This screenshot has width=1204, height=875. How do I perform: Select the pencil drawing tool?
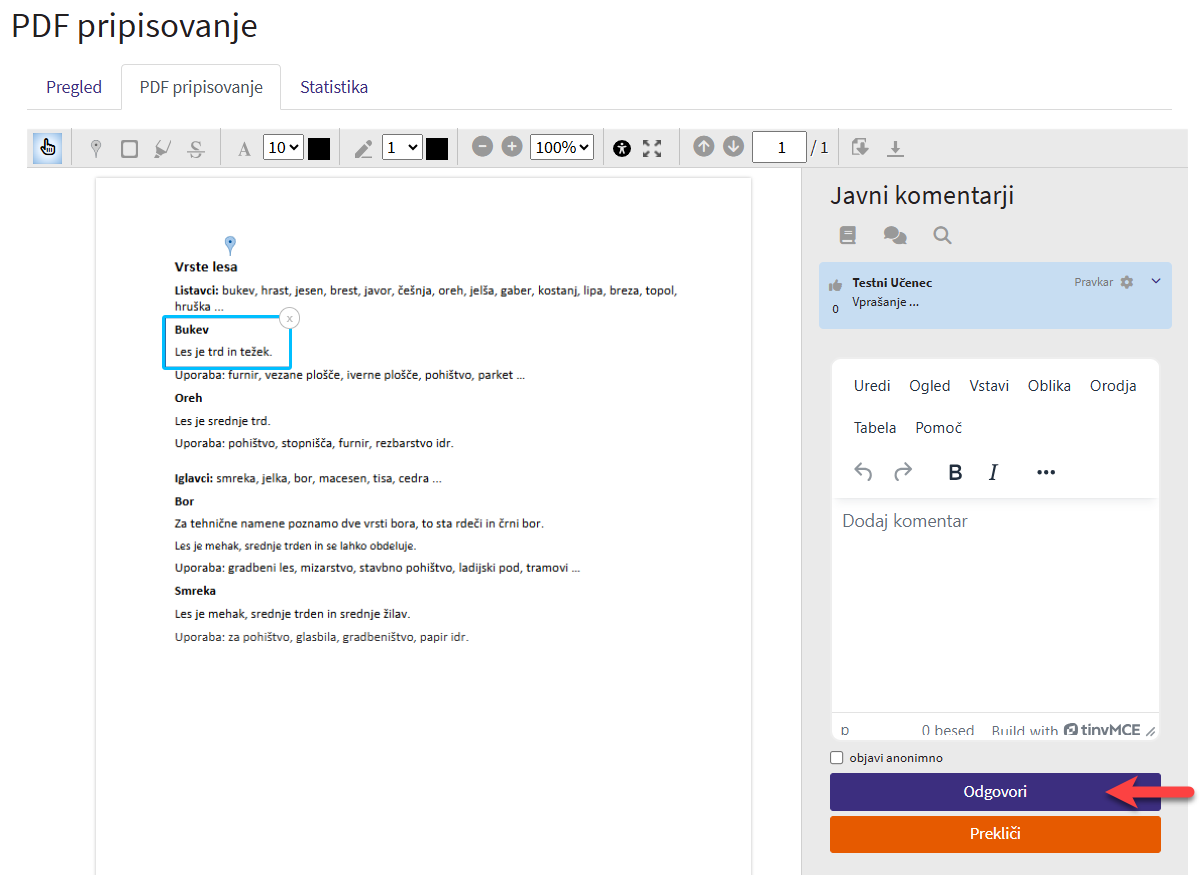[363, 148]
